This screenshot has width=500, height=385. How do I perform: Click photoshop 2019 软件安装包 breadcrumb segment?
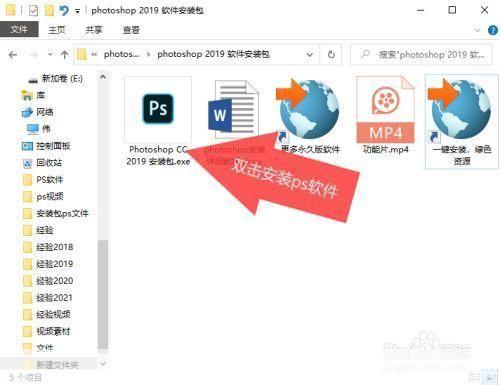tap(213, 54)
